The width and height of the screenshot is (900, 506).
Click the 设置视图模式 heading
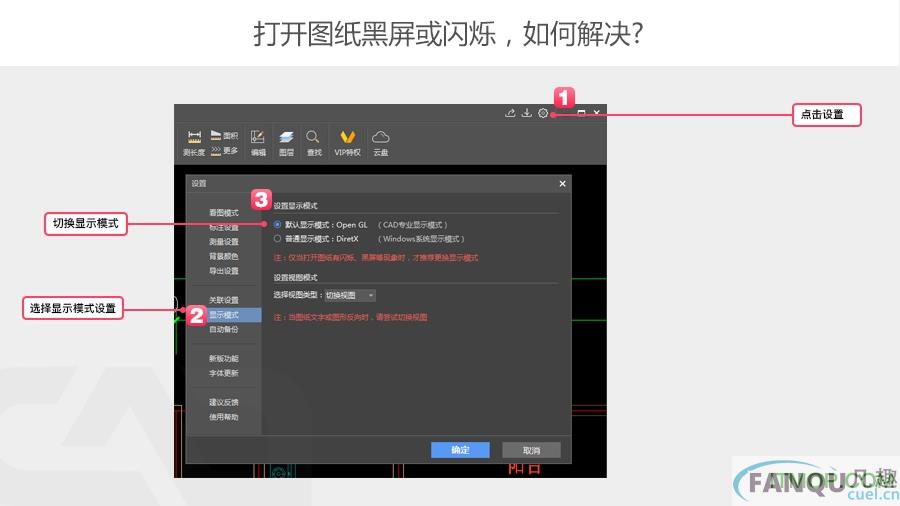[296, 278]
